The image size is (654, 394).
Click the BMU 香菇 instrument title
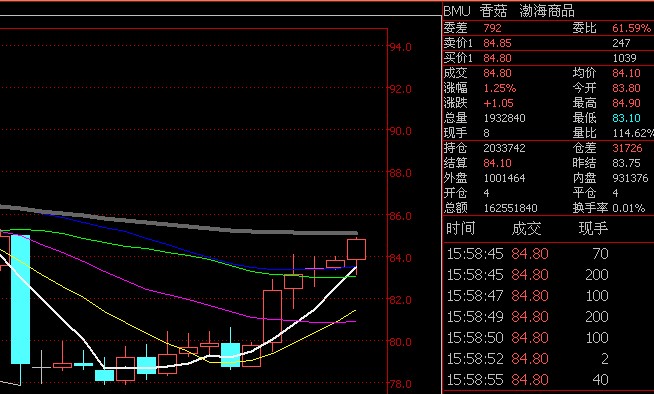click(475, 11)
